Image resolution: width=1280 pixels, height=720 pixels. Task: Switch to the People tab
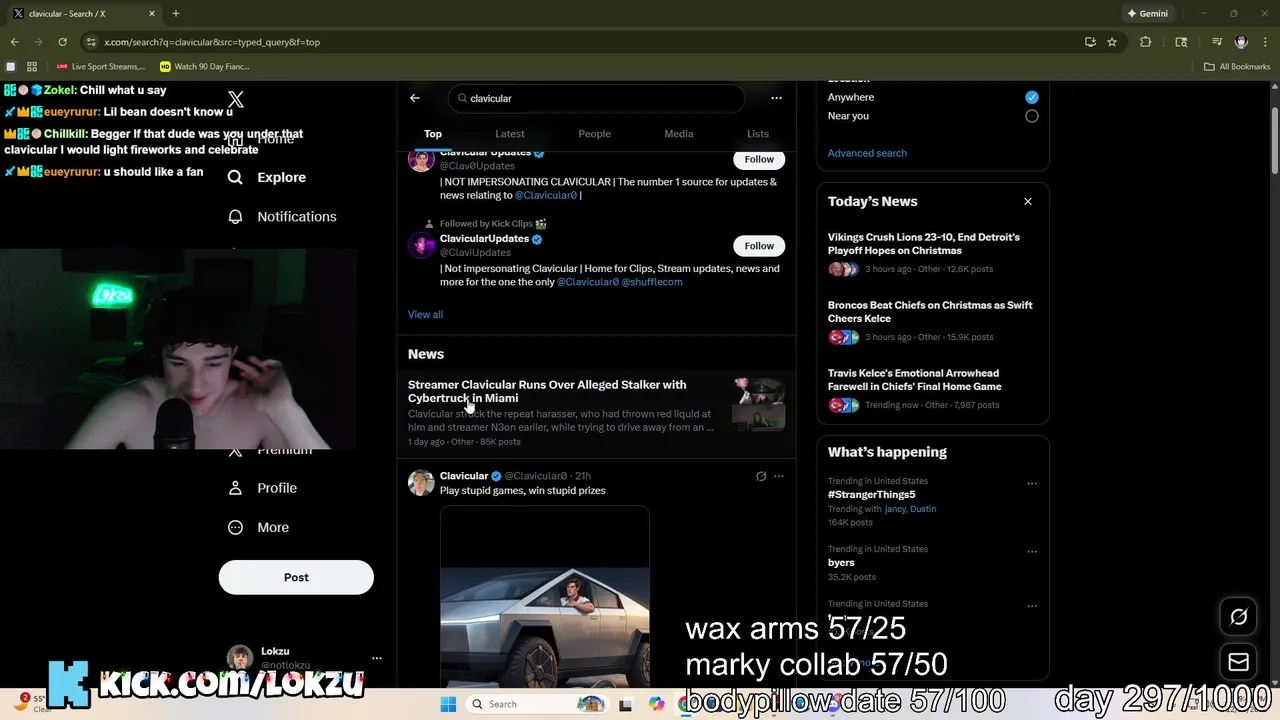594,134
